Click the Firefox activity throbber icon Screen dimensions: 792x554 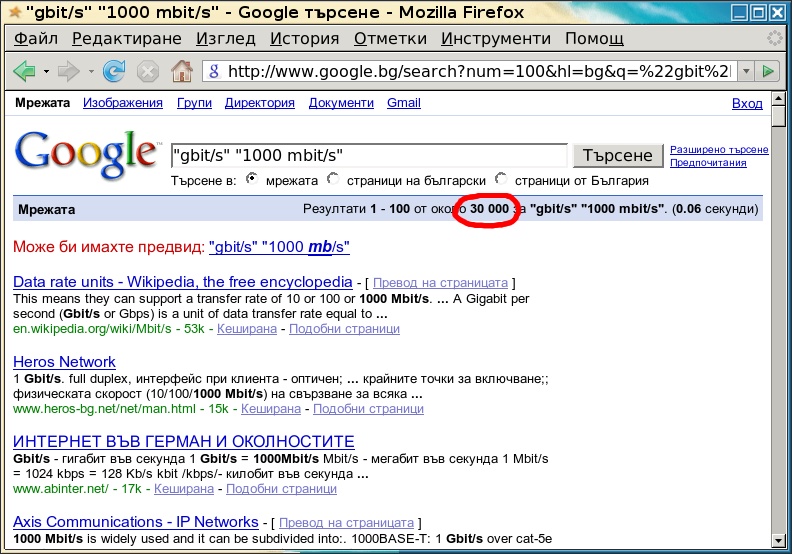point(774,38)
